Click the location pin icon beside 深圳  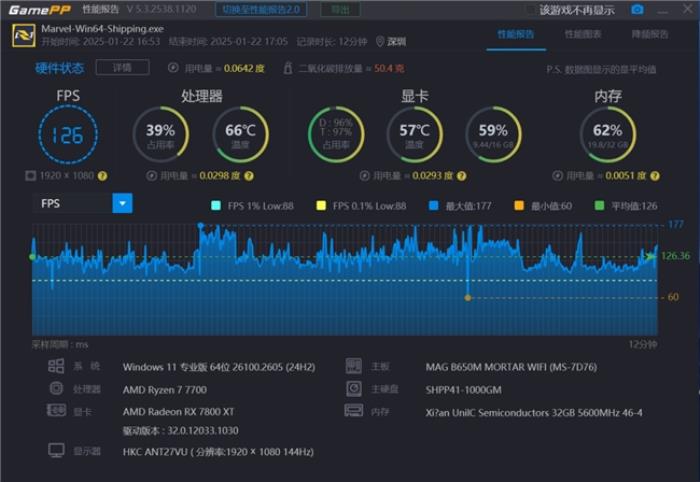tap(380, 42)
